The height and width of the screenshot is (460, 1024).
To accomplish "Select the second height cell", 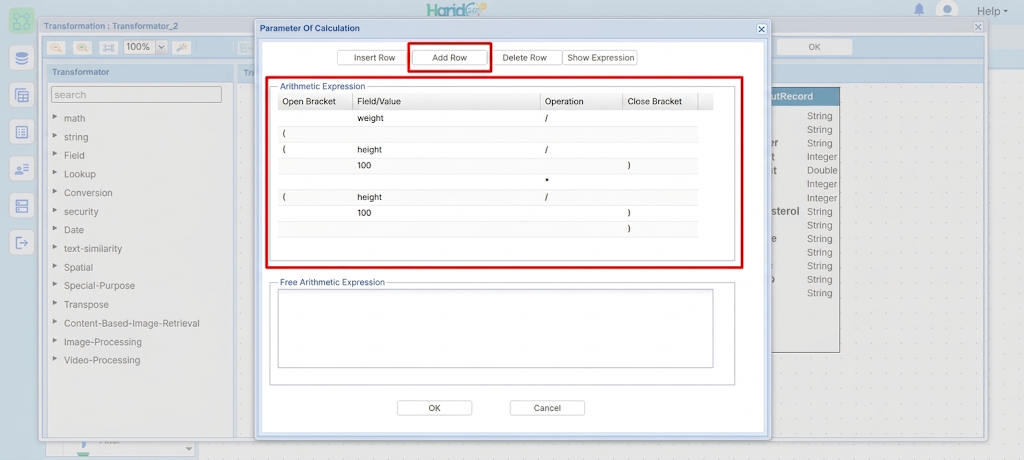I will [x=447, y=197].
